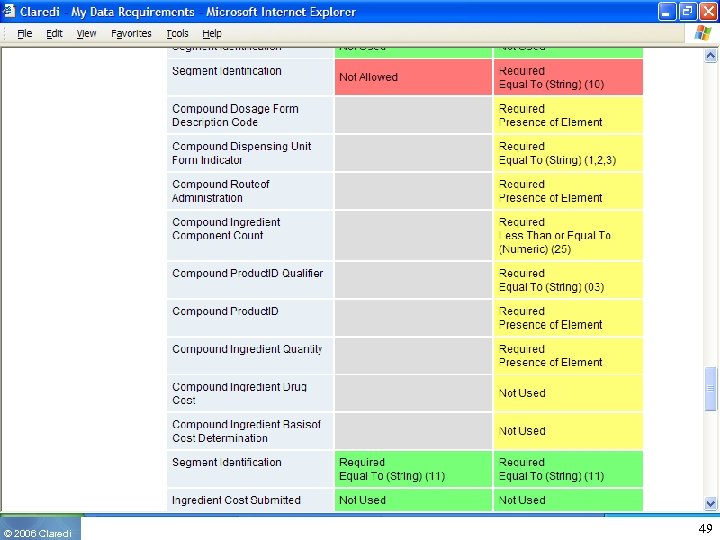
Task: Click 'Compound ProductID Qualifier' label
Action: (248, 273)
